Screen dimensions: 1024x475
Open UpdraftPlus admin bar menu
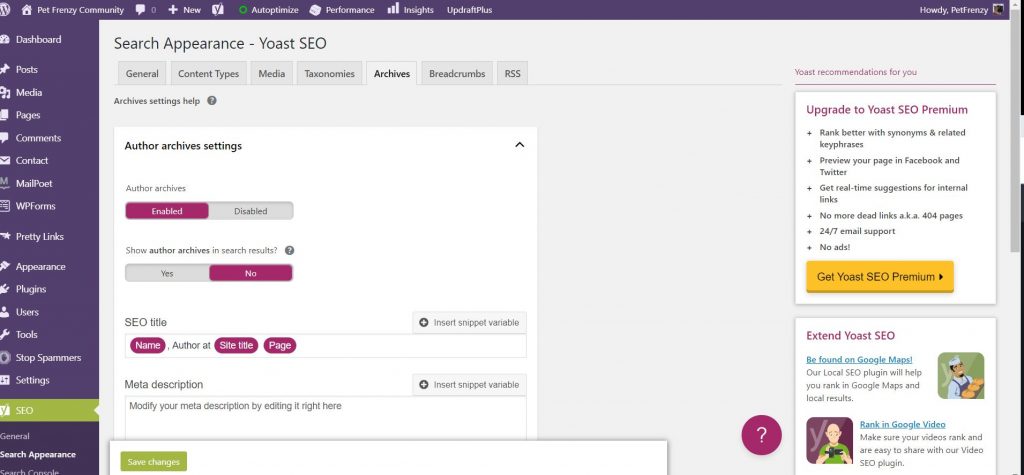point(470,10)
